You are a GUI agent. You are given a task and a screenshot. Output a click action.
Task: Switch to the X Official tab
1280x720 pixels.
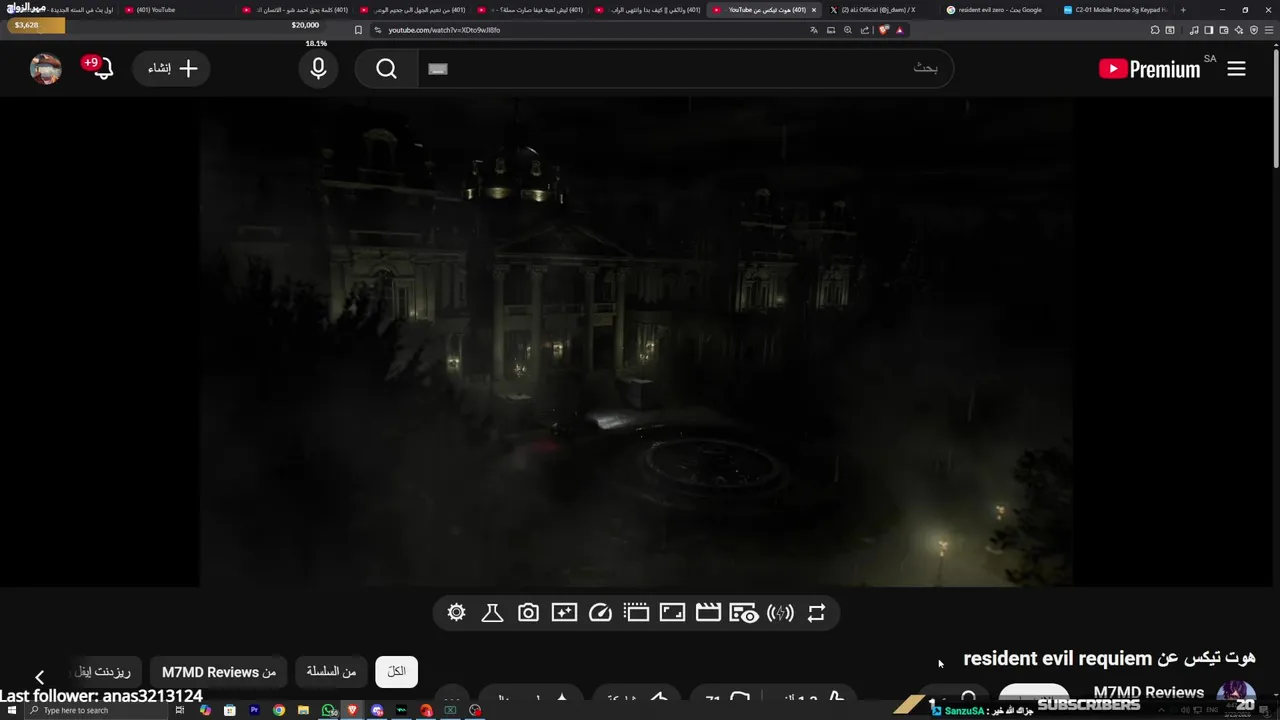(877, 10)
